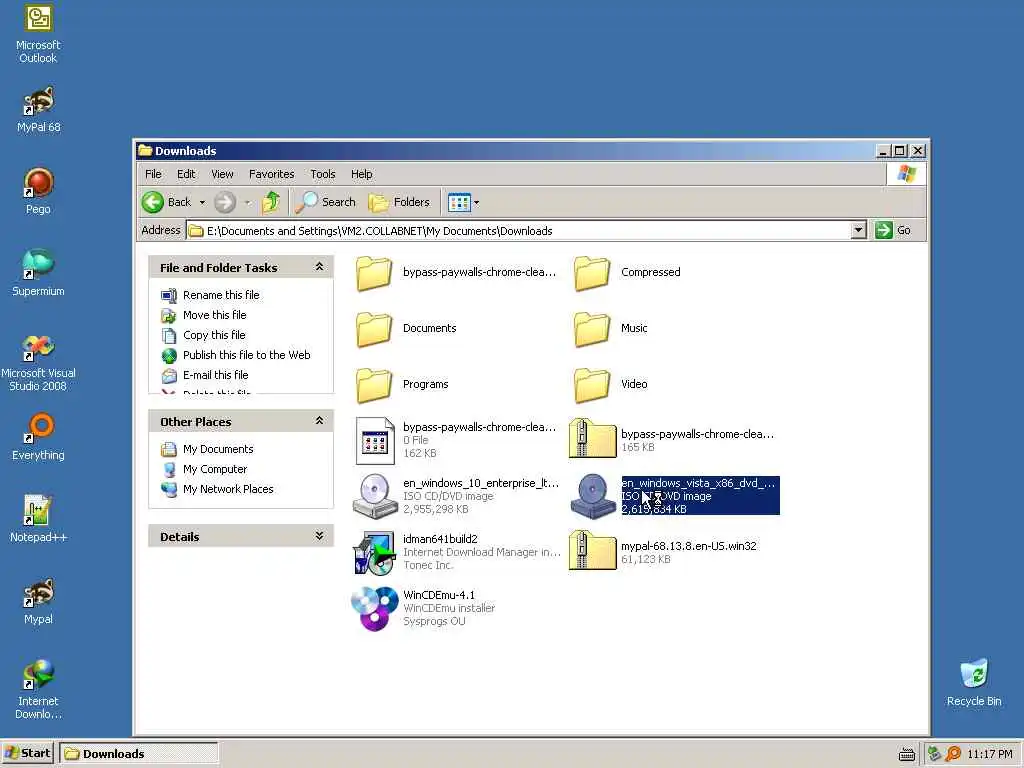Select the MyPal 68 desktop shortcut
Viewport: 1024px width, 768px height.
coord(38,110)
